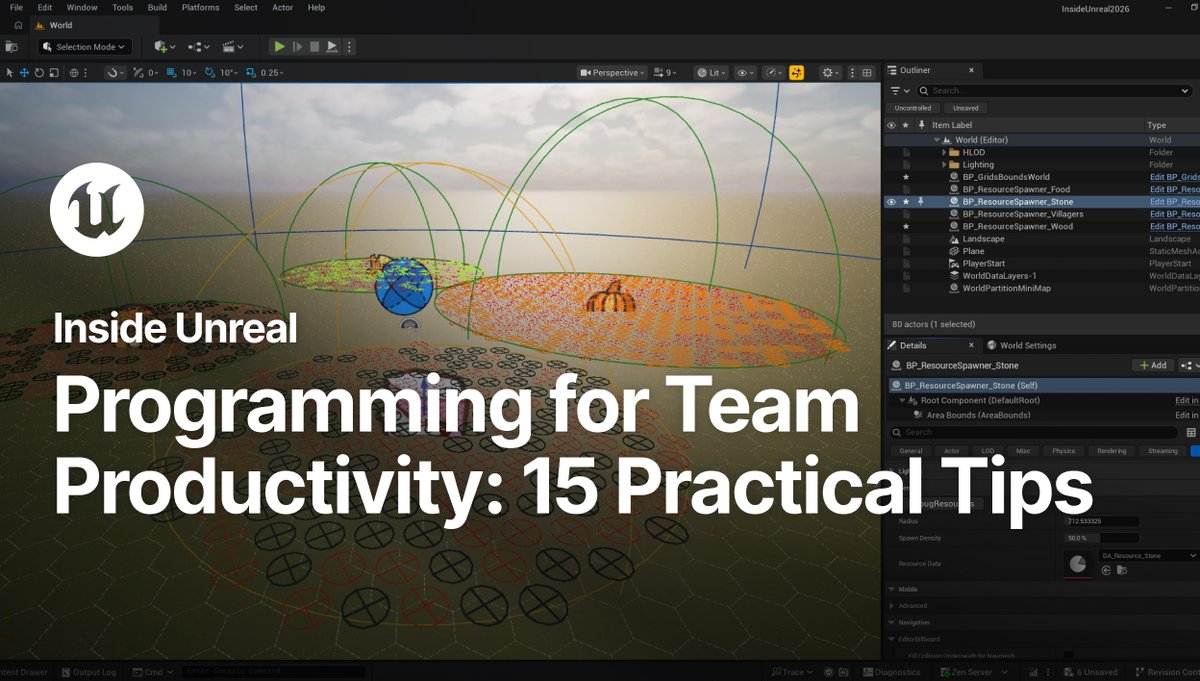Activate the Scale gizmo tool
This screenshot has width=1200, height=681.
coord(54,73)
